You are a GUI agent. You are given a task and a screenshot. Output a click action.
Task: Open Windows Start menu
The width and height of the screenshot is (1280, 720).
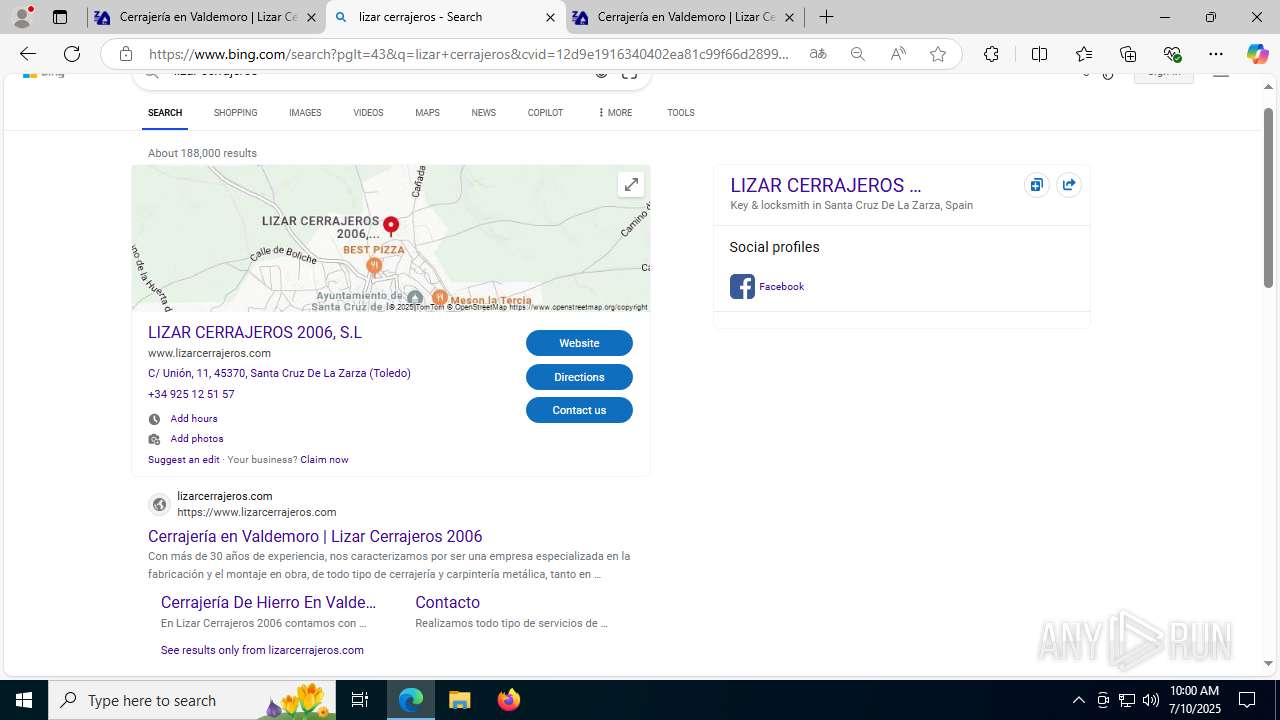coord(24,700)
